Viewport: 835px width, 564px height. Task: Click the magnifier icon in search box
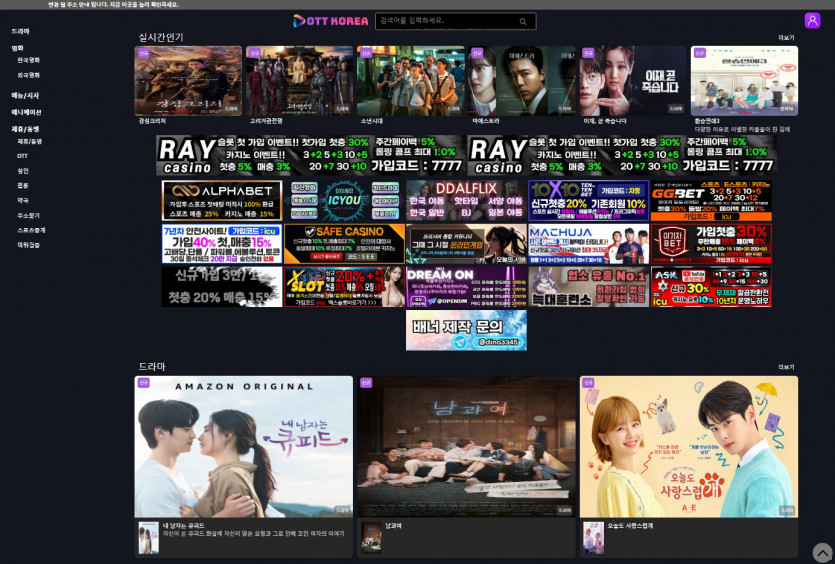point(522,21)
